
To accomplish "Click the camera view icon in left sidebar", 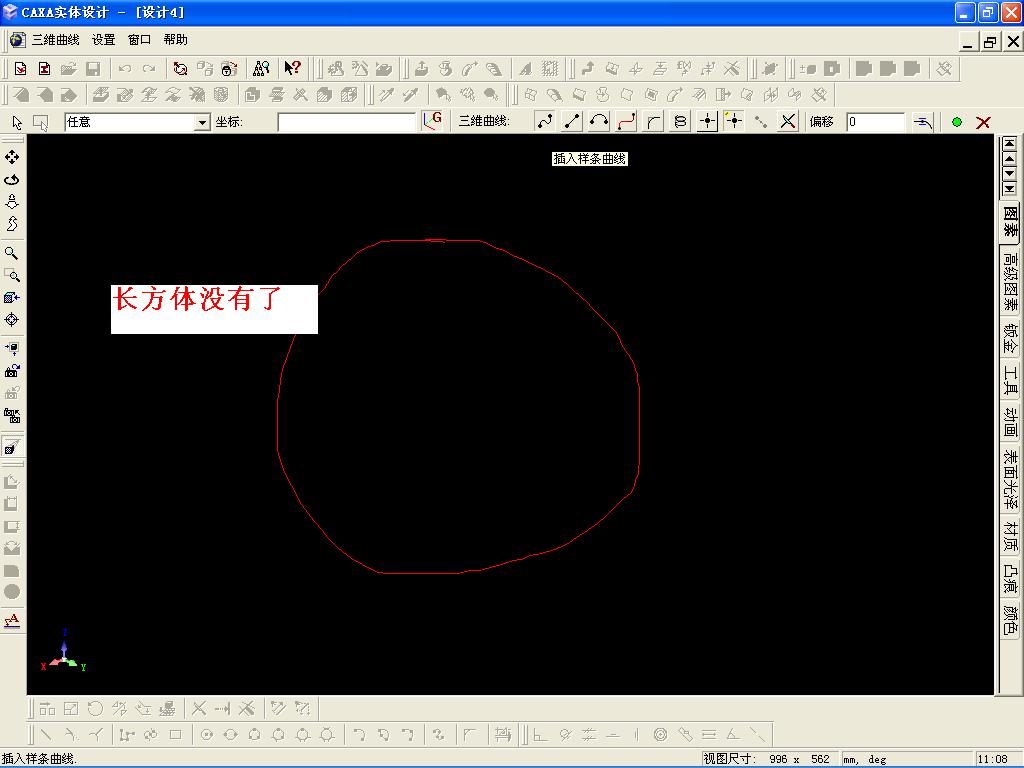I will click(x=12, y=370).
